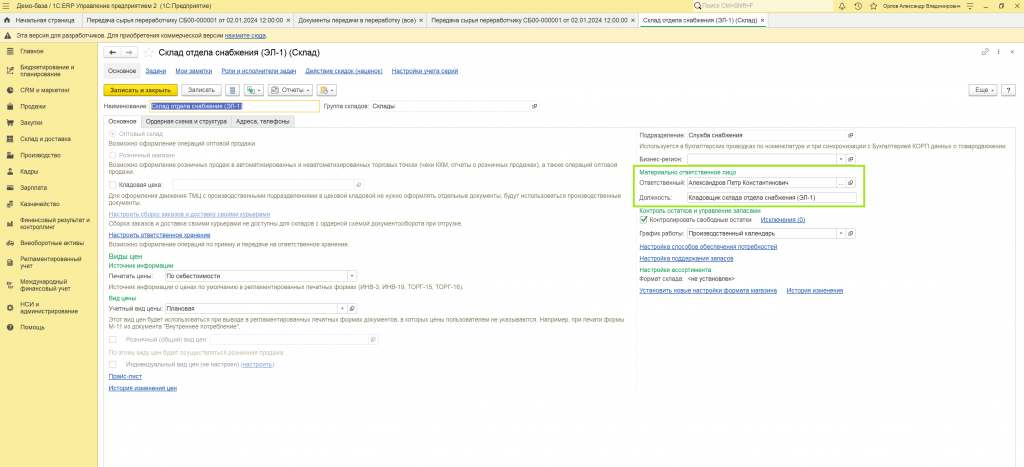
Task: Click the Должность input field
Action: click(x=771, y=197)
